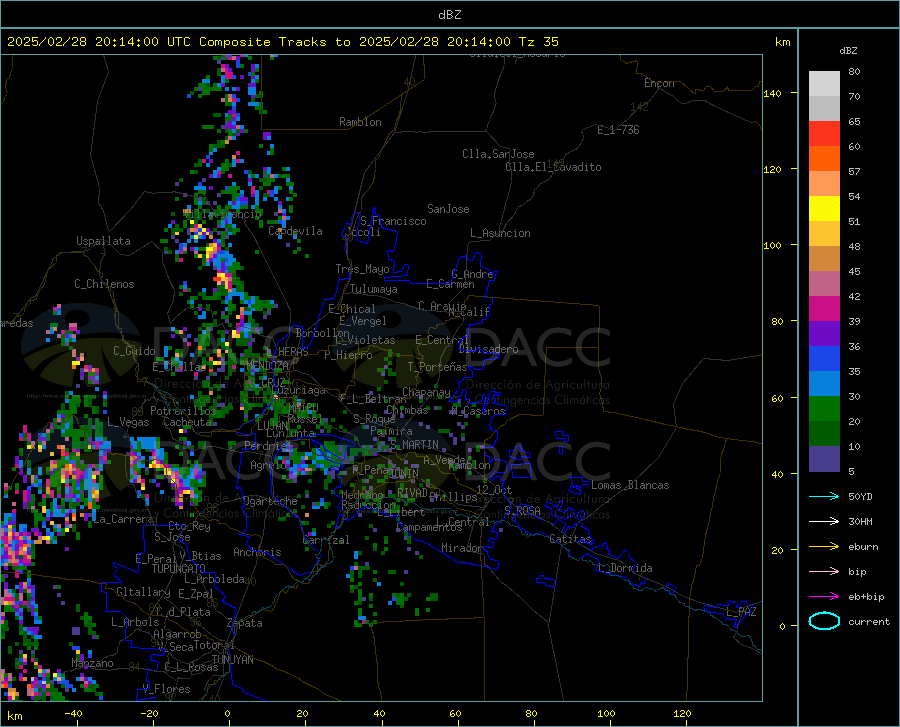This screenshot has height=727, width=900.
Task: Click the UTC Composite Tracks timestamp header
Action: click(x=282, y=42)
